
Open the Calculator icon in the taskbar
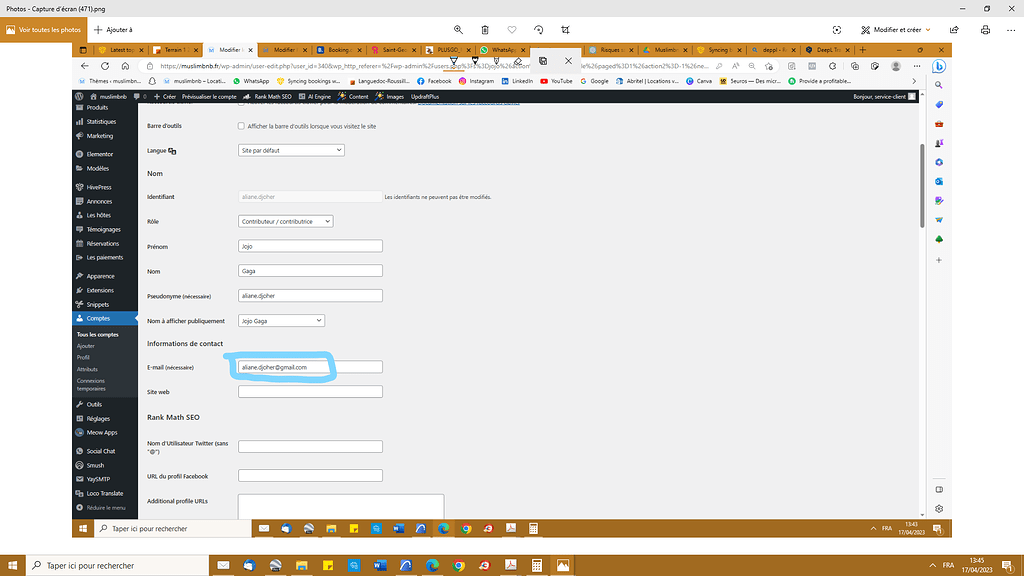click(537, 565)
